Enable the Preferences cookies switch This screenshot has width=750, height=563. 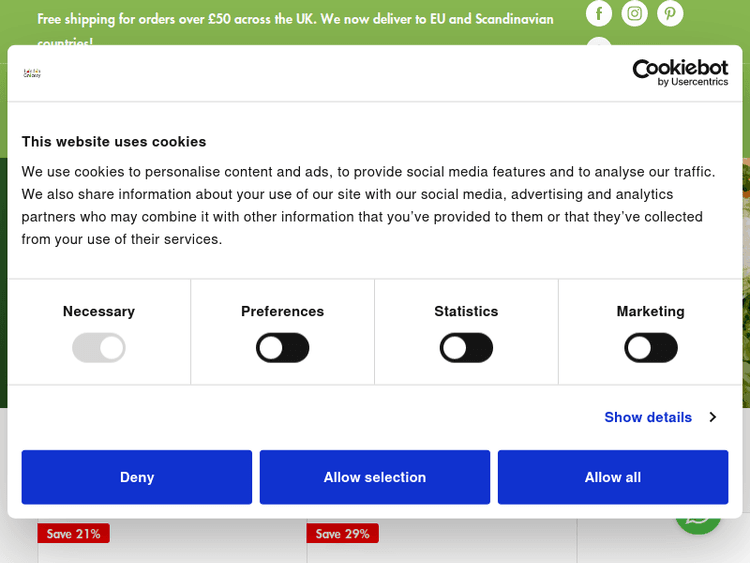tap(283, 348)
